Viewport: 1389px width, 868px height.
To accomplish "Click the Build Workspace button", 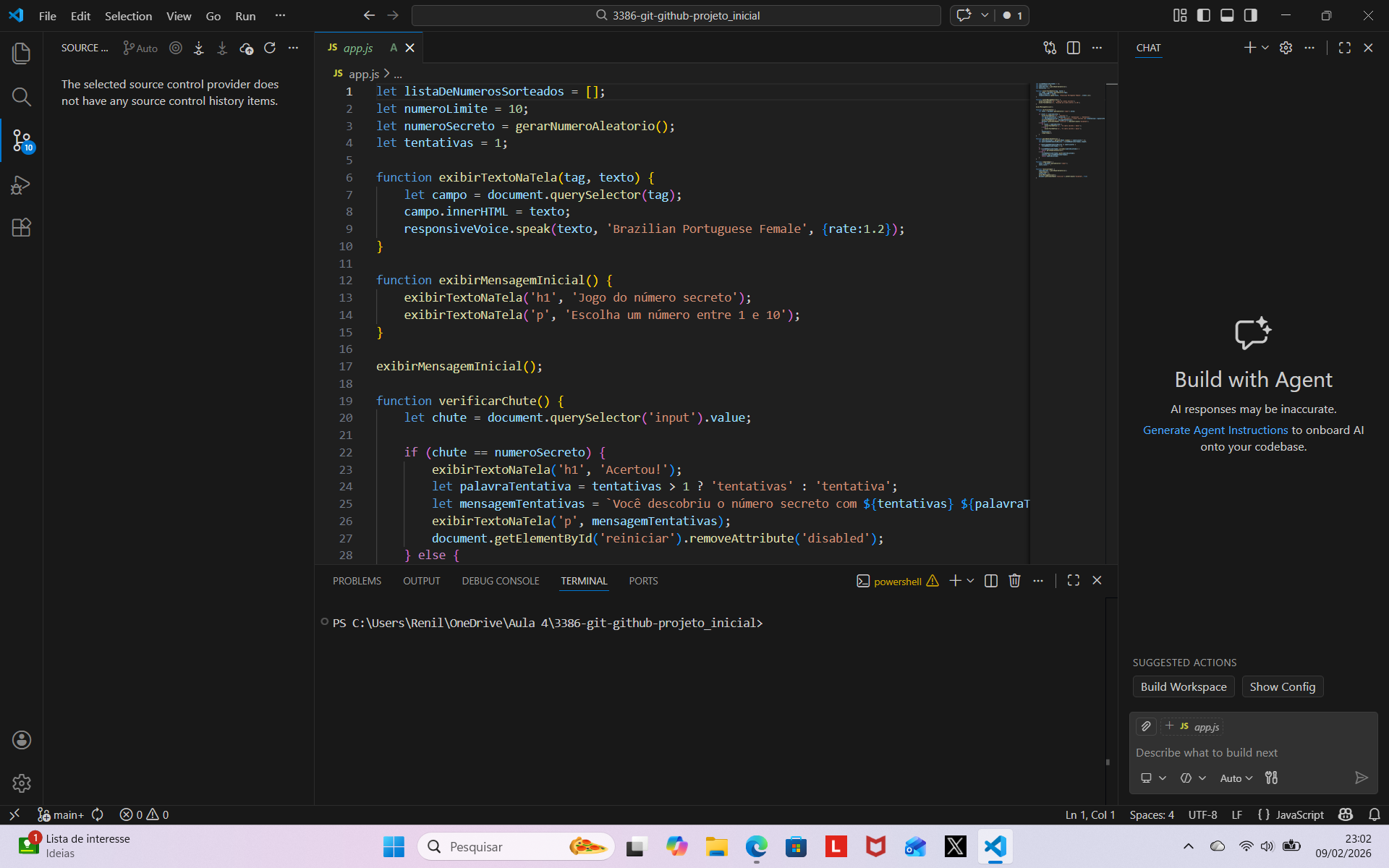I will click(1184, 686).
